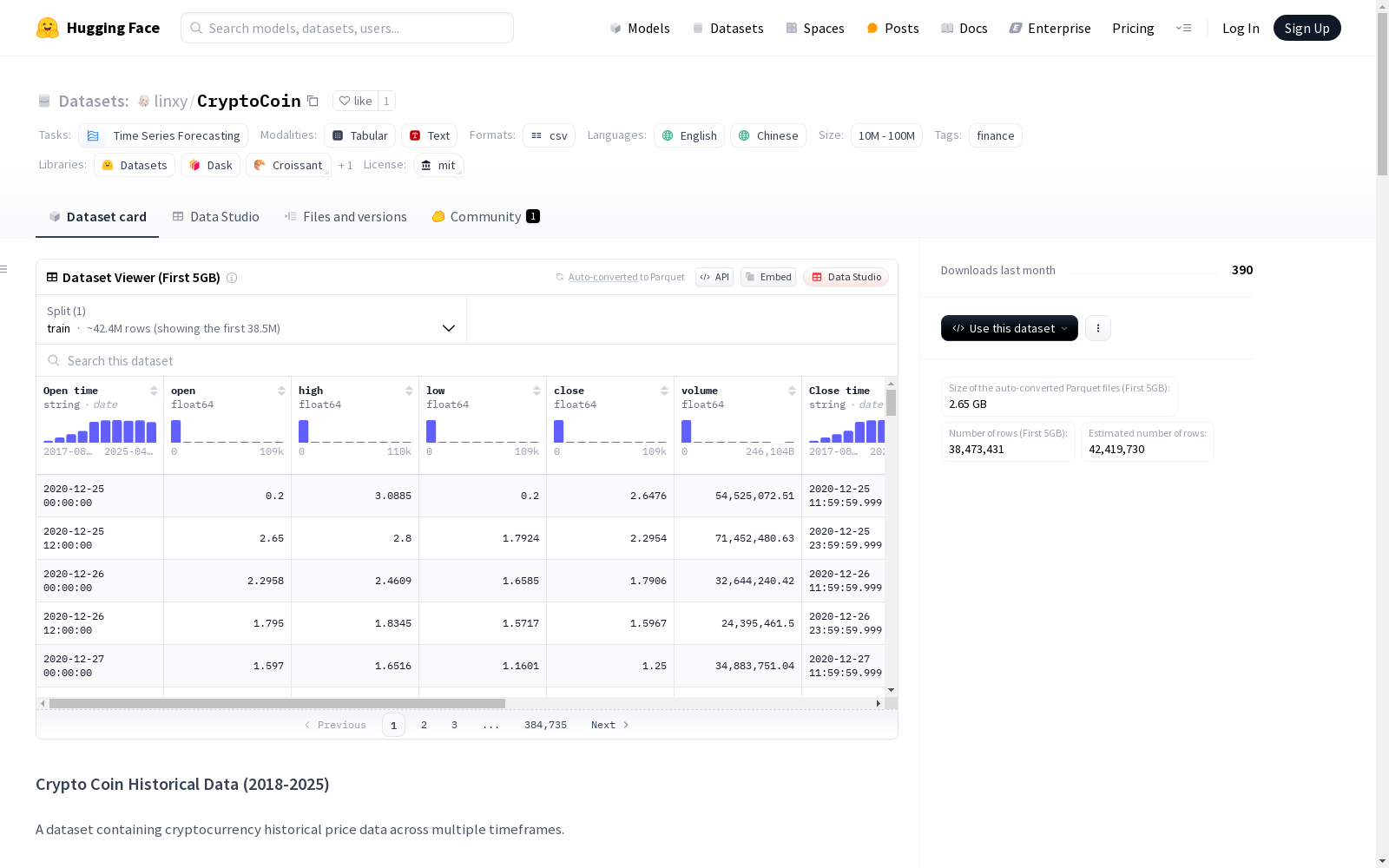Sort by the Open time column
Screen dimensions: 1389x868
154,391
